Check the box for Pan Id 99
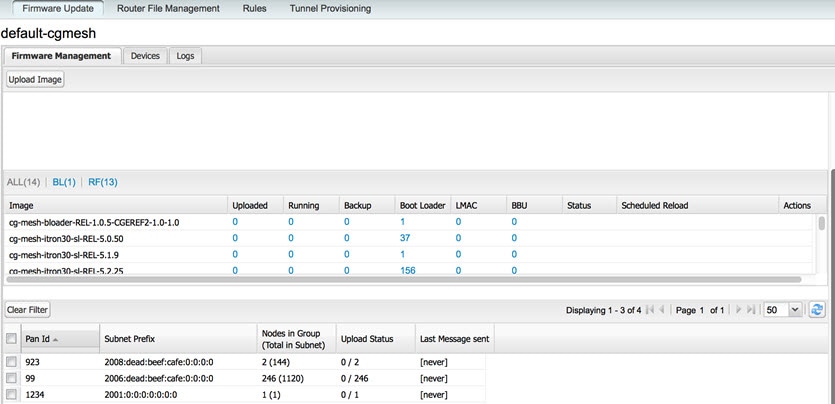The width and height of the screenshot is (835, 404). point(11,378)
